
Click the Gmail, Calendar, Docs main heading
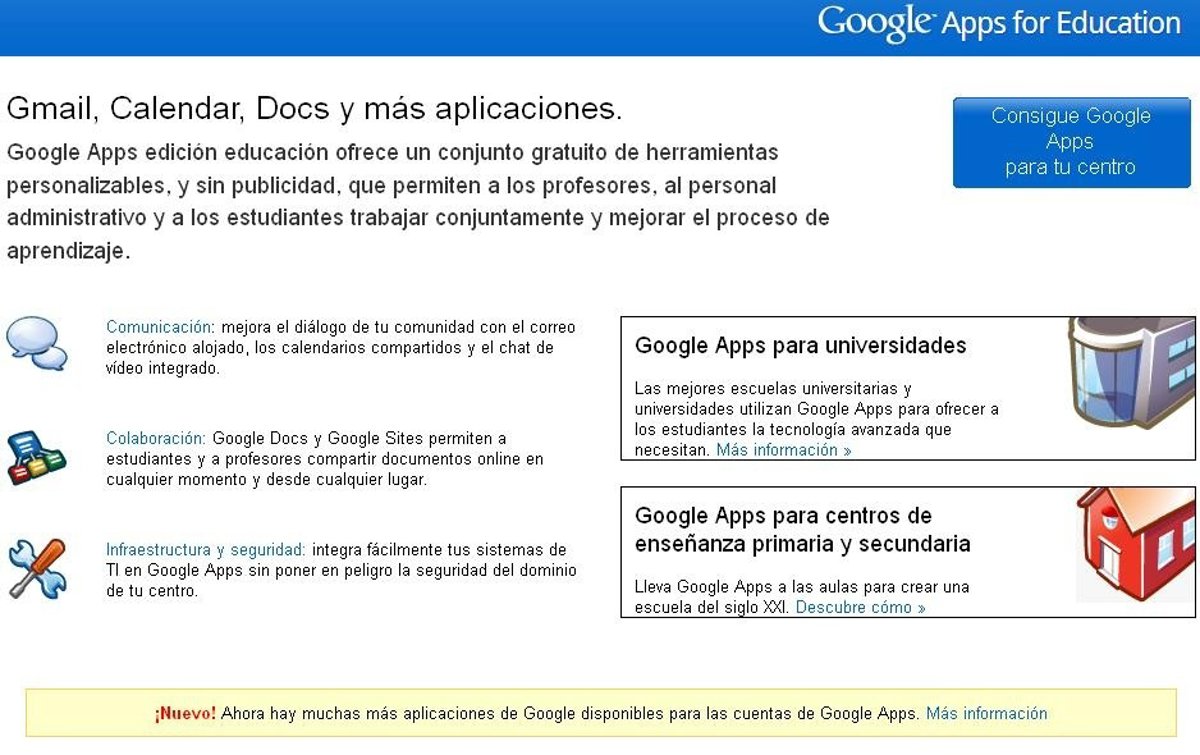coord(314,109)
